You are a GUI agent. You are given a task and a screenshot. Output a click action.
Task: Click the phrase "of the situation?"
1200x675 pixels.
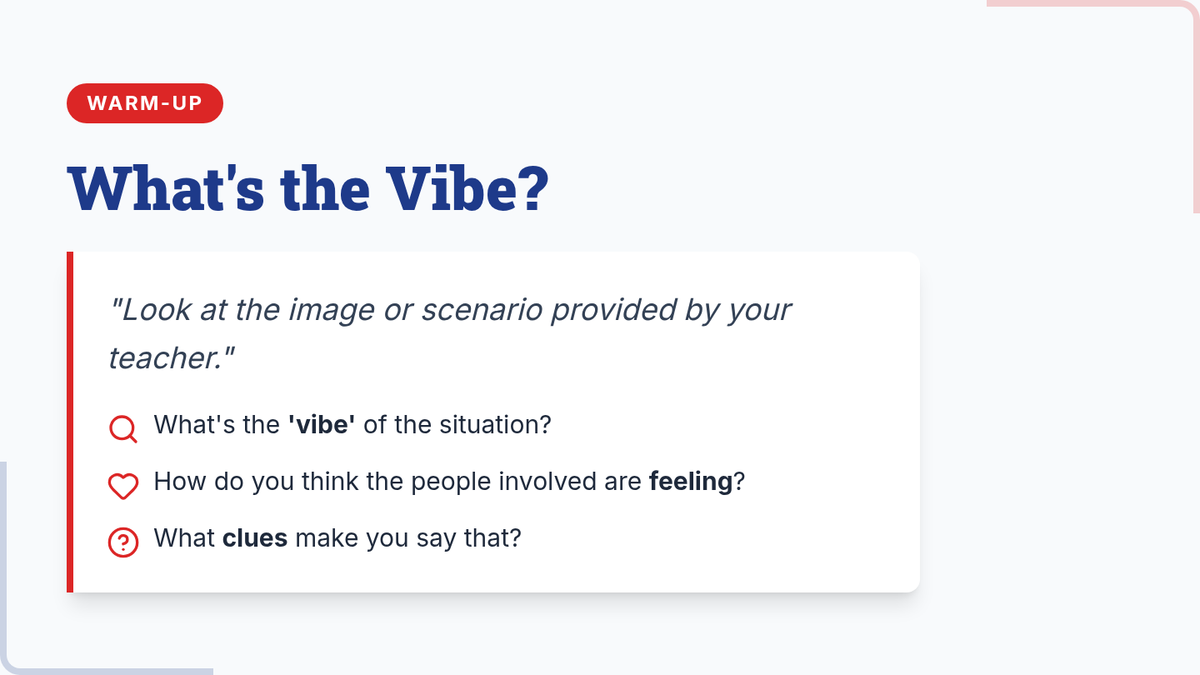click(x=457, y=424)
